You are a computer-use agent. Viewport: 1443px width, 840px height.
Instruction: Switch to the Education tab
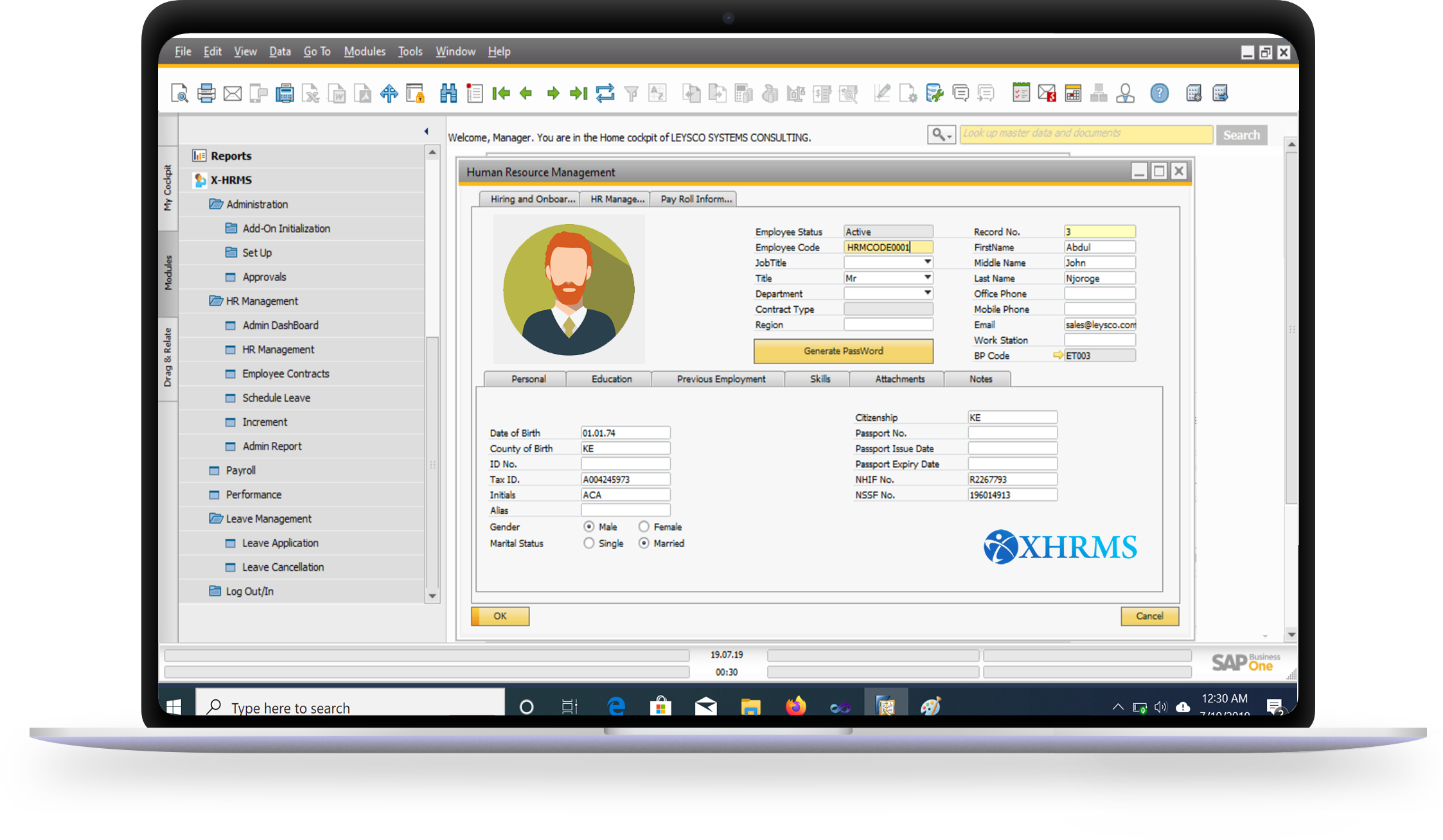[611, 379]
